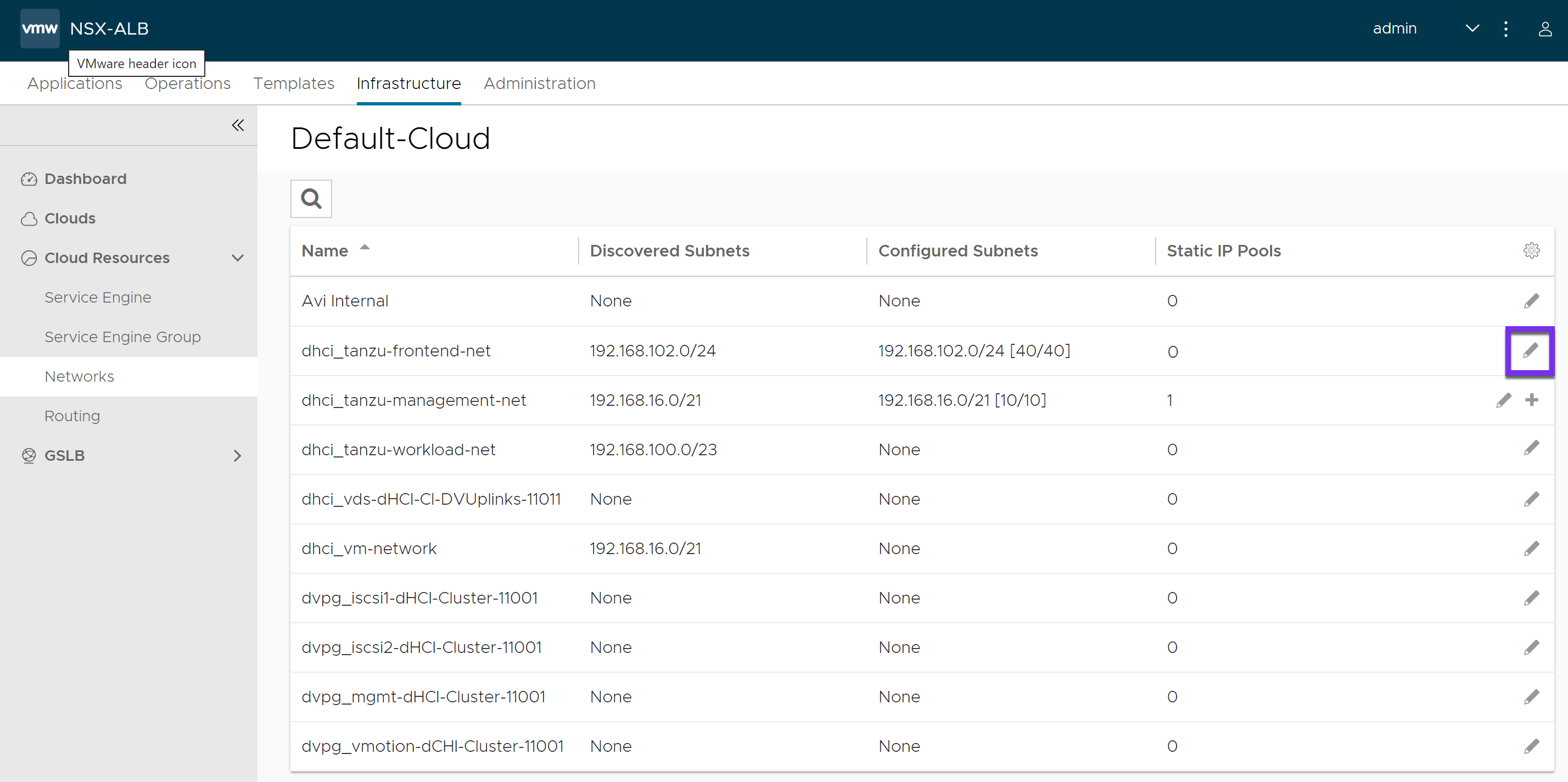Open Service Engine Group page
The image size is (1568, 782).
pyautogui.click(x=122, y=337)
